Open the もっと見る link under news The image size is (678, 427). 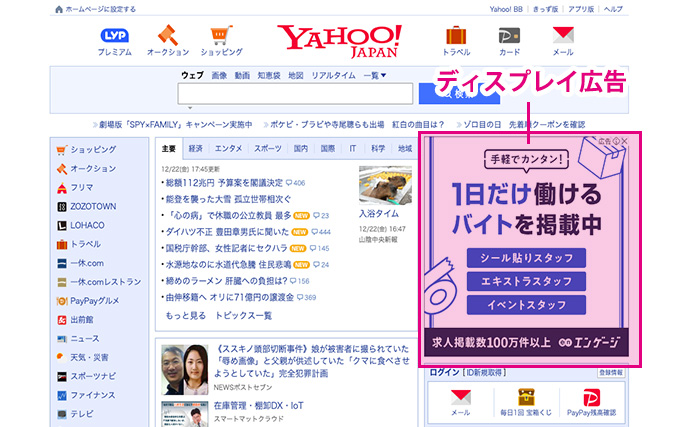click(x=184, y=315)
